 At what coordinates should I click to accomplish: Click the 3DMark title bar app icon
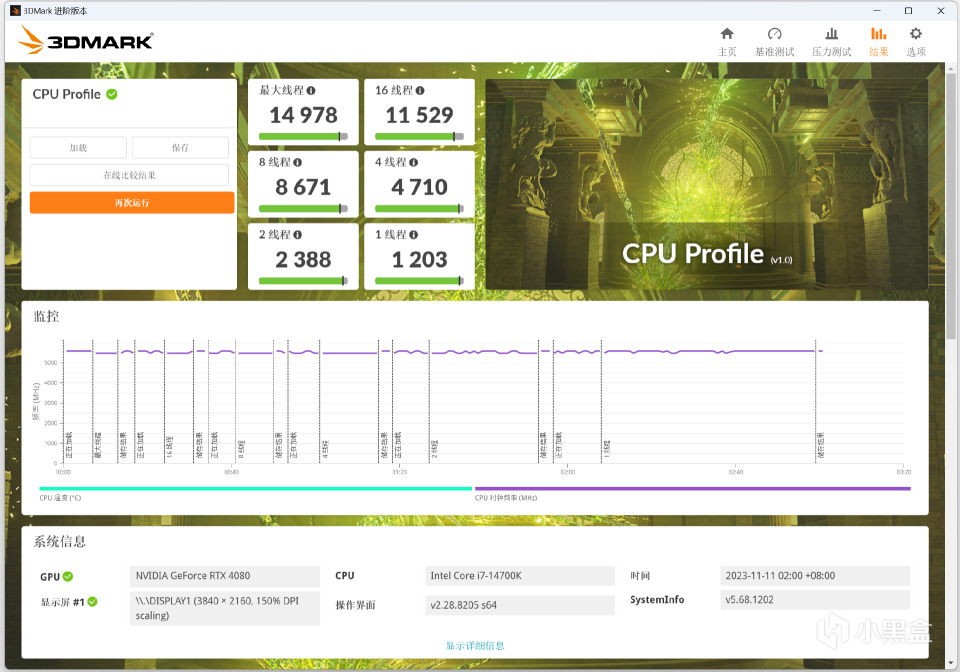(15, 10)
